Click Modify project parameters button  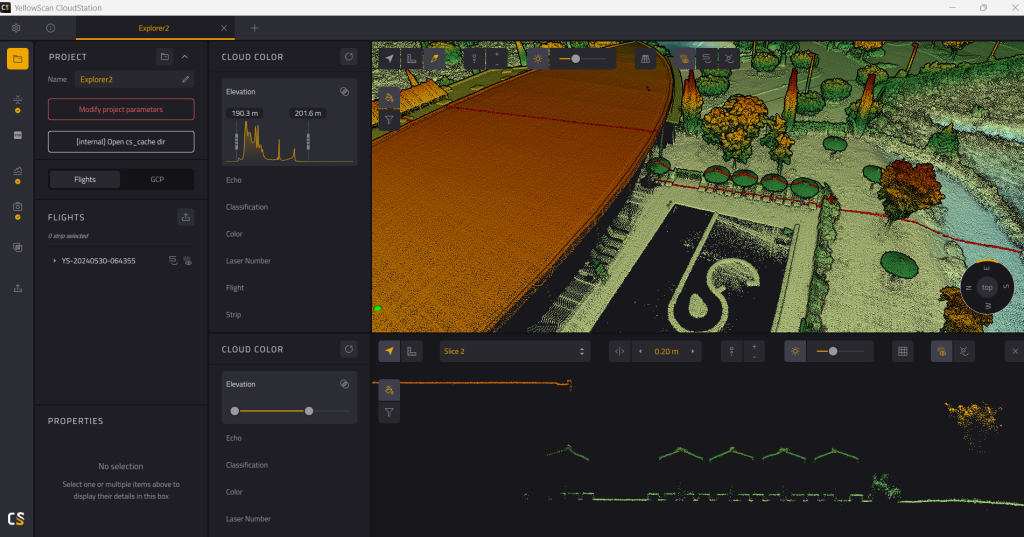(x=121, y=109)
